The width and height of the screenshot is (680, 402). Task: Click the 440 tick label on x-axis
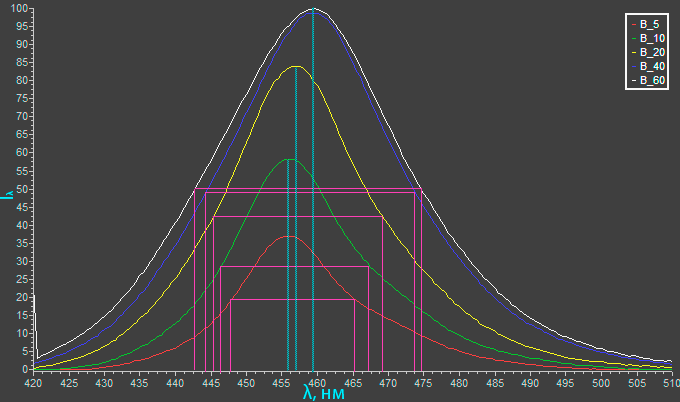[x=174, y=381]
